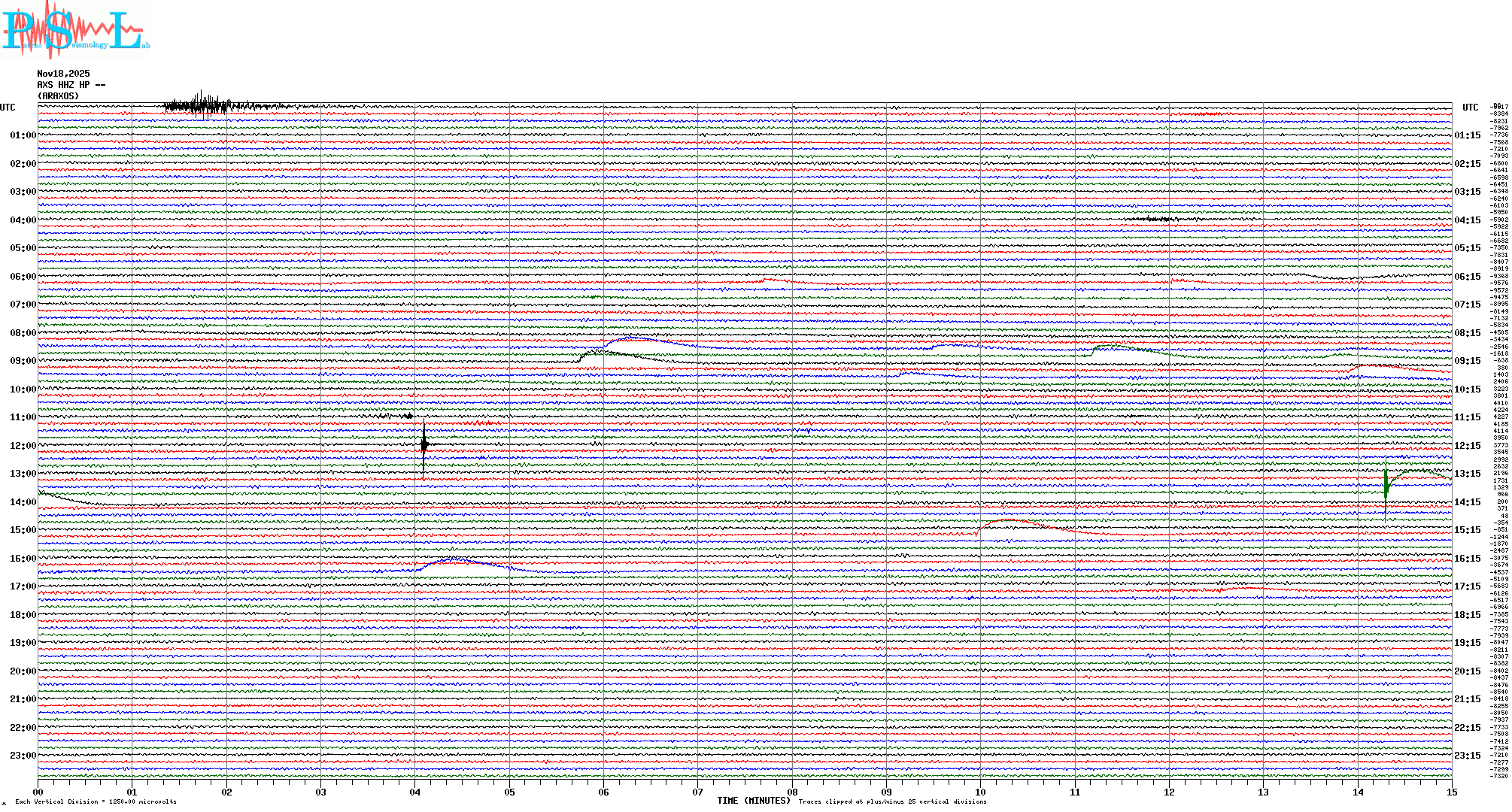Click the 00 minute tick on bottom axis
The image size is (1512, 812).
(38, 792)
